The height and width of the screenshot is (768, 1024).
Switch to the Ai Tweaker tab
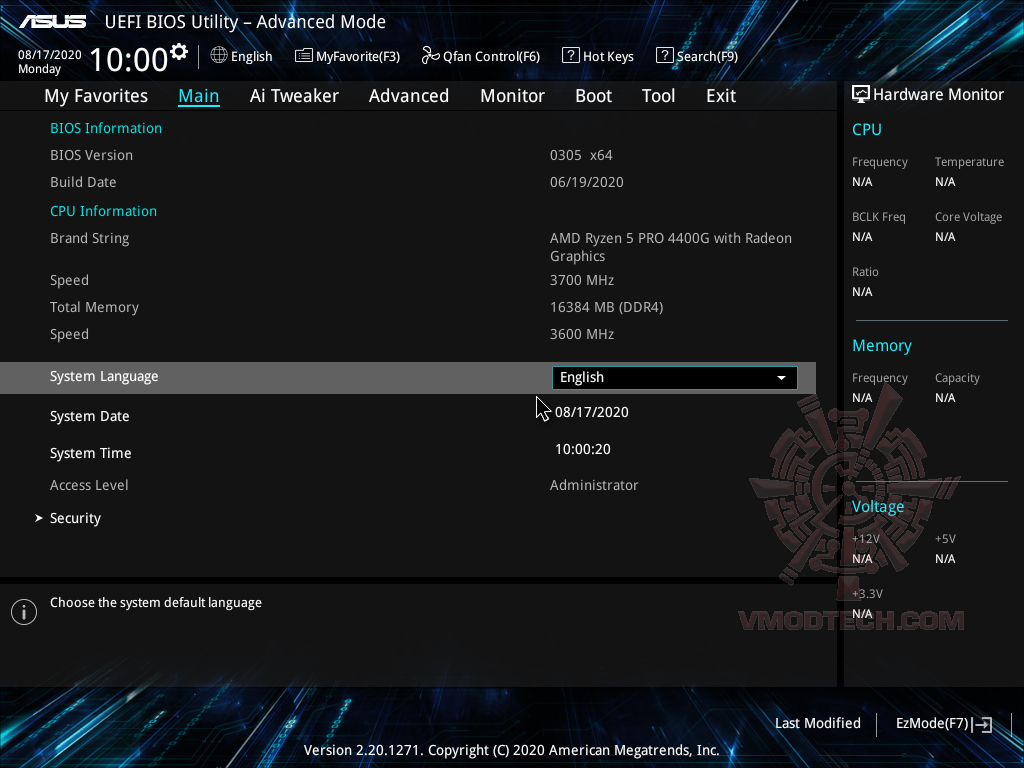(x=294, y=95)
